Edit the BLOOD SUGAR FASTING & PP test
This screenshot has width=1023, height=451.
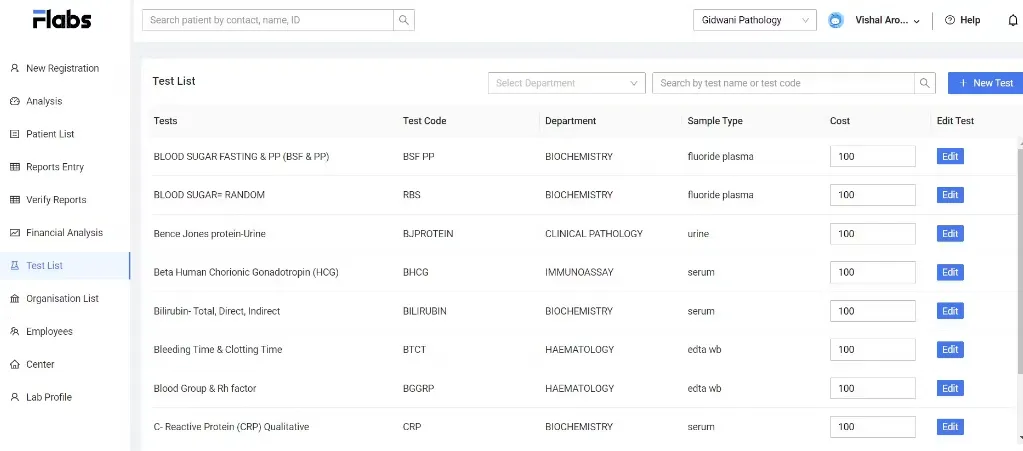point(950,157)
